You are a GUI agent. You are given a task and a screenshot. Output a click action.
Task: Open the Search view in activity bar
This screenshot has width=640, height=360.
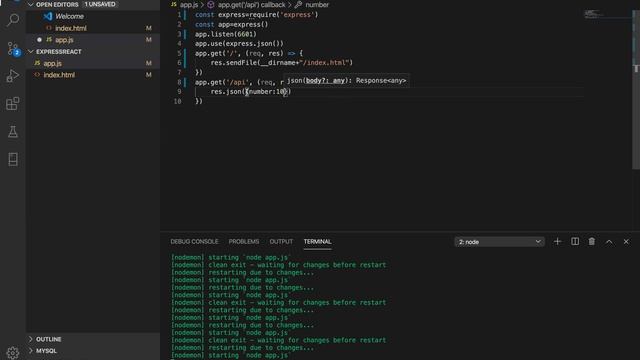13,19
